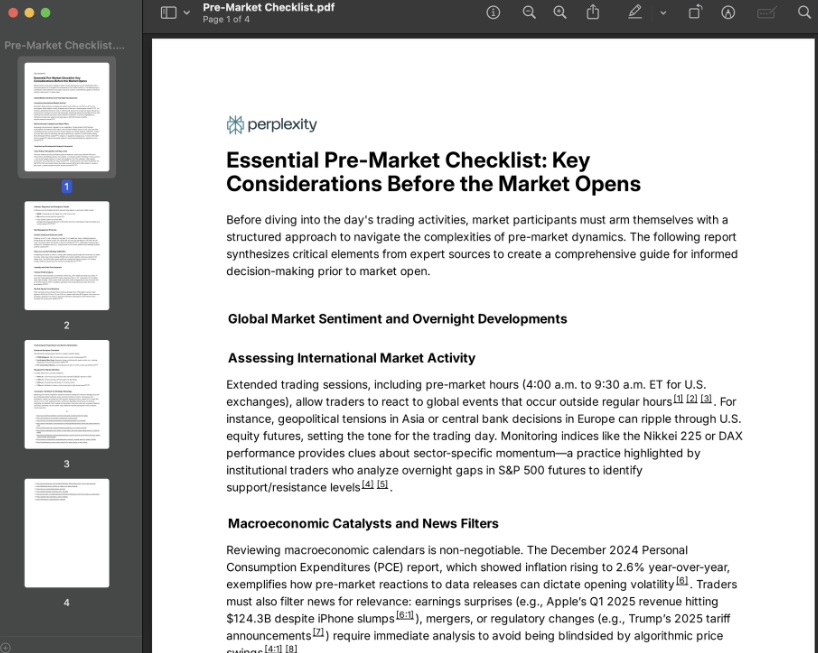Screen dimensions: 818x653
Task: Select the page 2 thumbnail
Action: (67, 255)
